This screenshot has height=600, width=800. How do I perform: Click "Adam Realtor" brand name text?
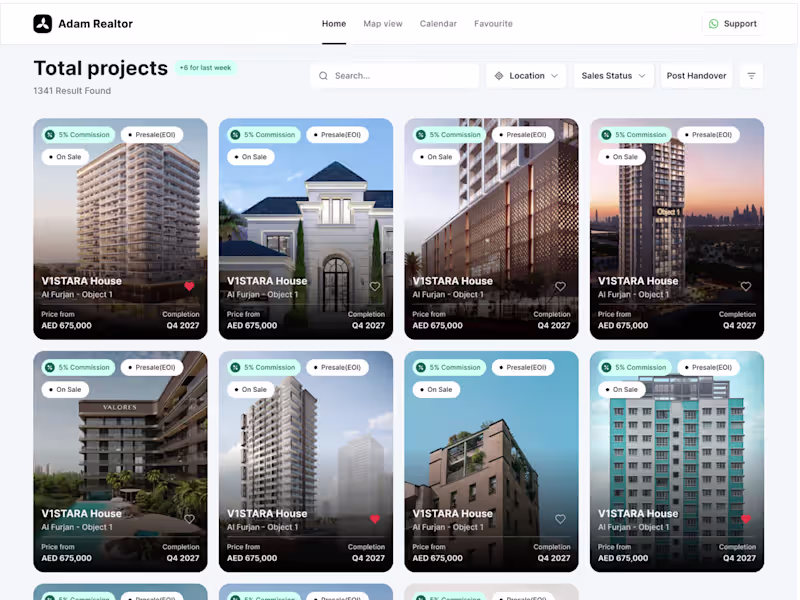[x=95, y=23]
